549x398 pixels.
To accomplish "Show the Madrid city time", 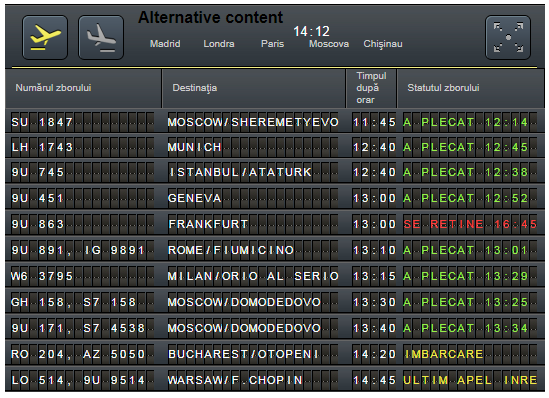I will click(165, 44).
